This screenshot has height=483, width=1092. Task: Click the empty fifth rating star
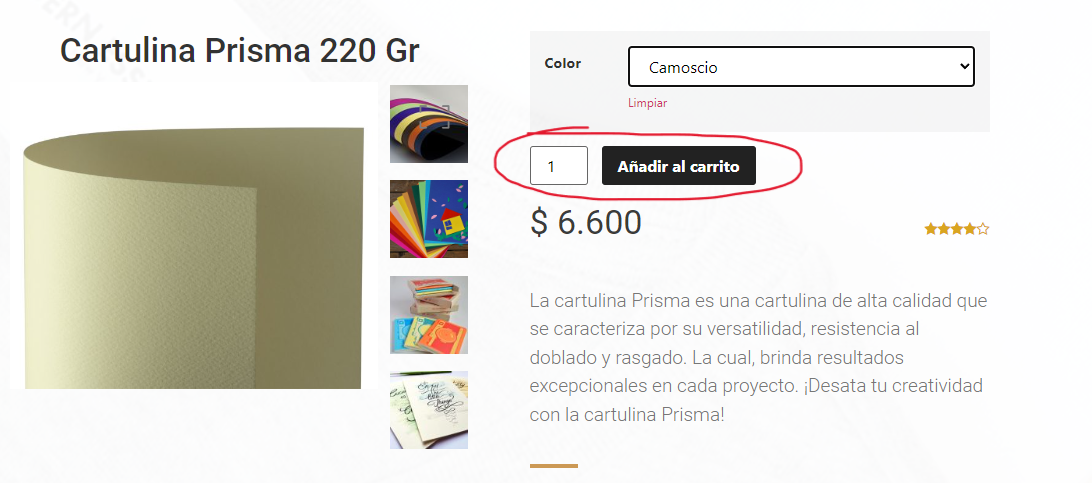pos(983,229)
